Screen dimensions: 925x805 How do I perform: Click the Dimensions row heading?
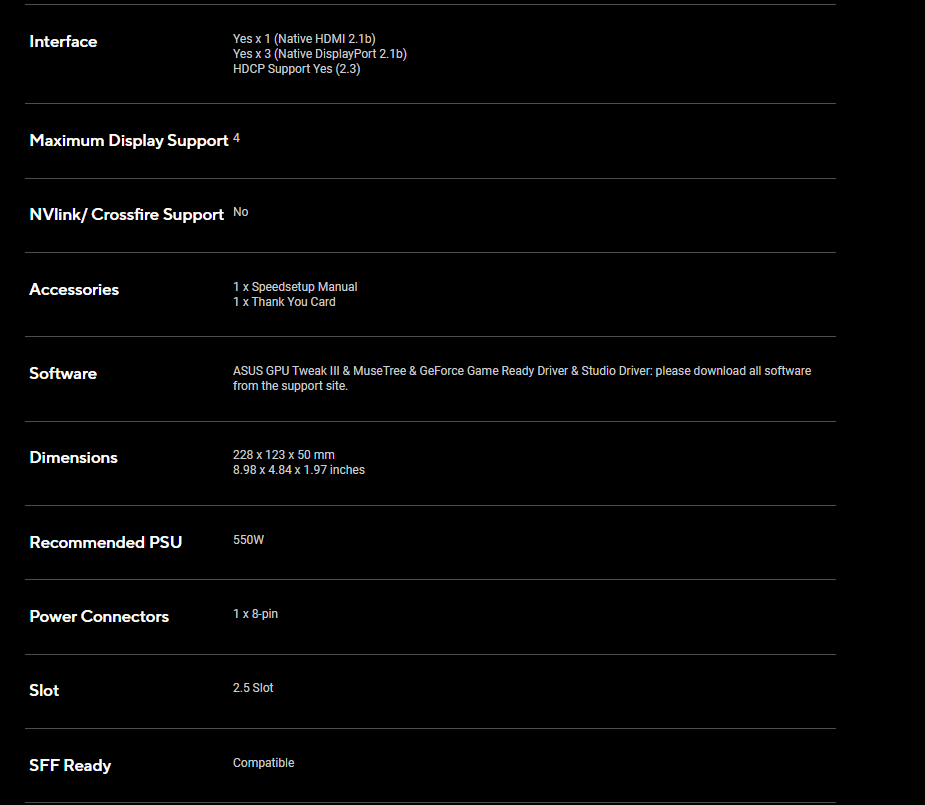point(73,458)
